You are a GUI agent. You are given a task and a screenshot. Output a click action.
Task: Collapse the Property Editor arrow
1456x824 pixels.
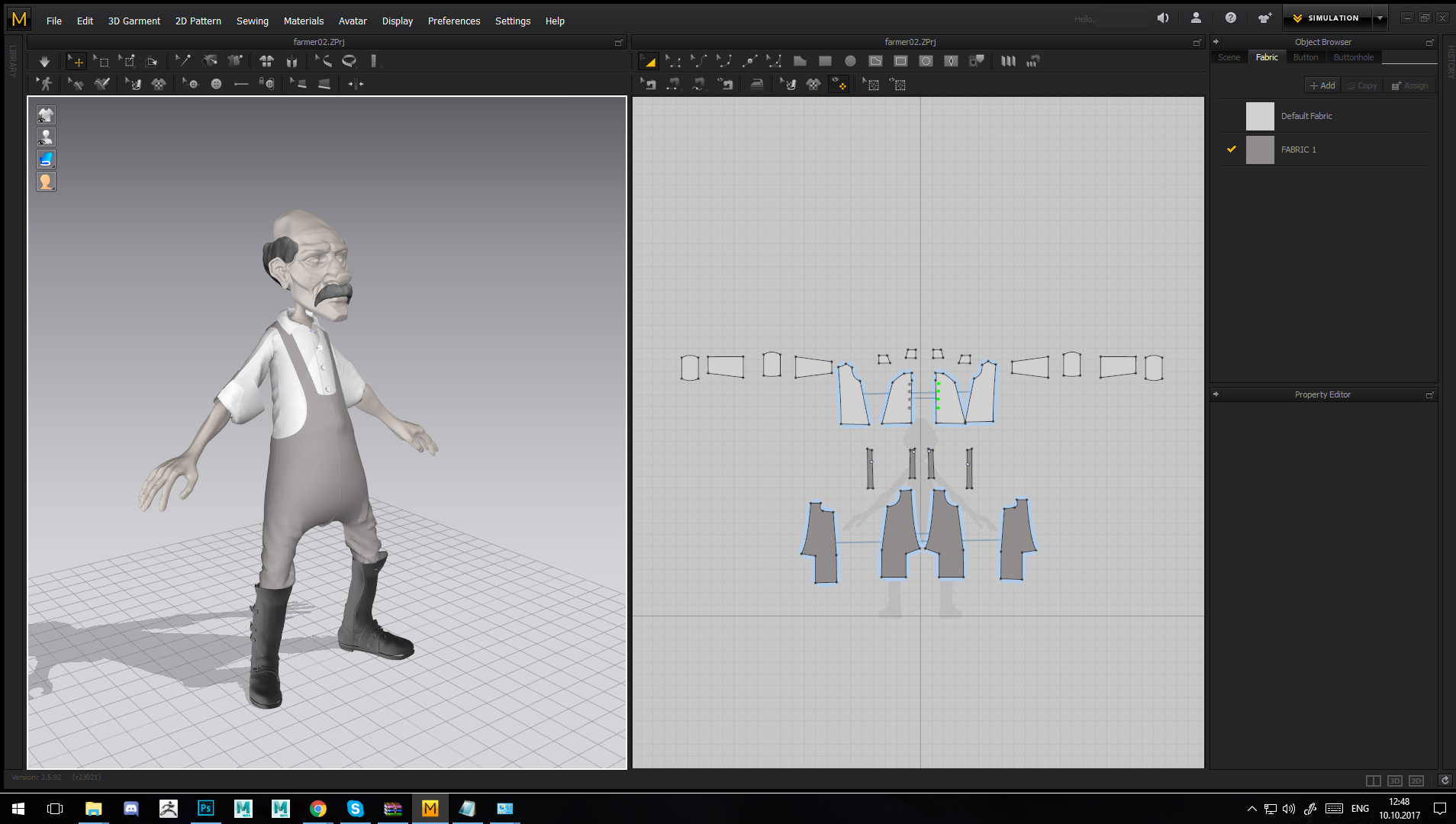click(x=1216, y=394)
